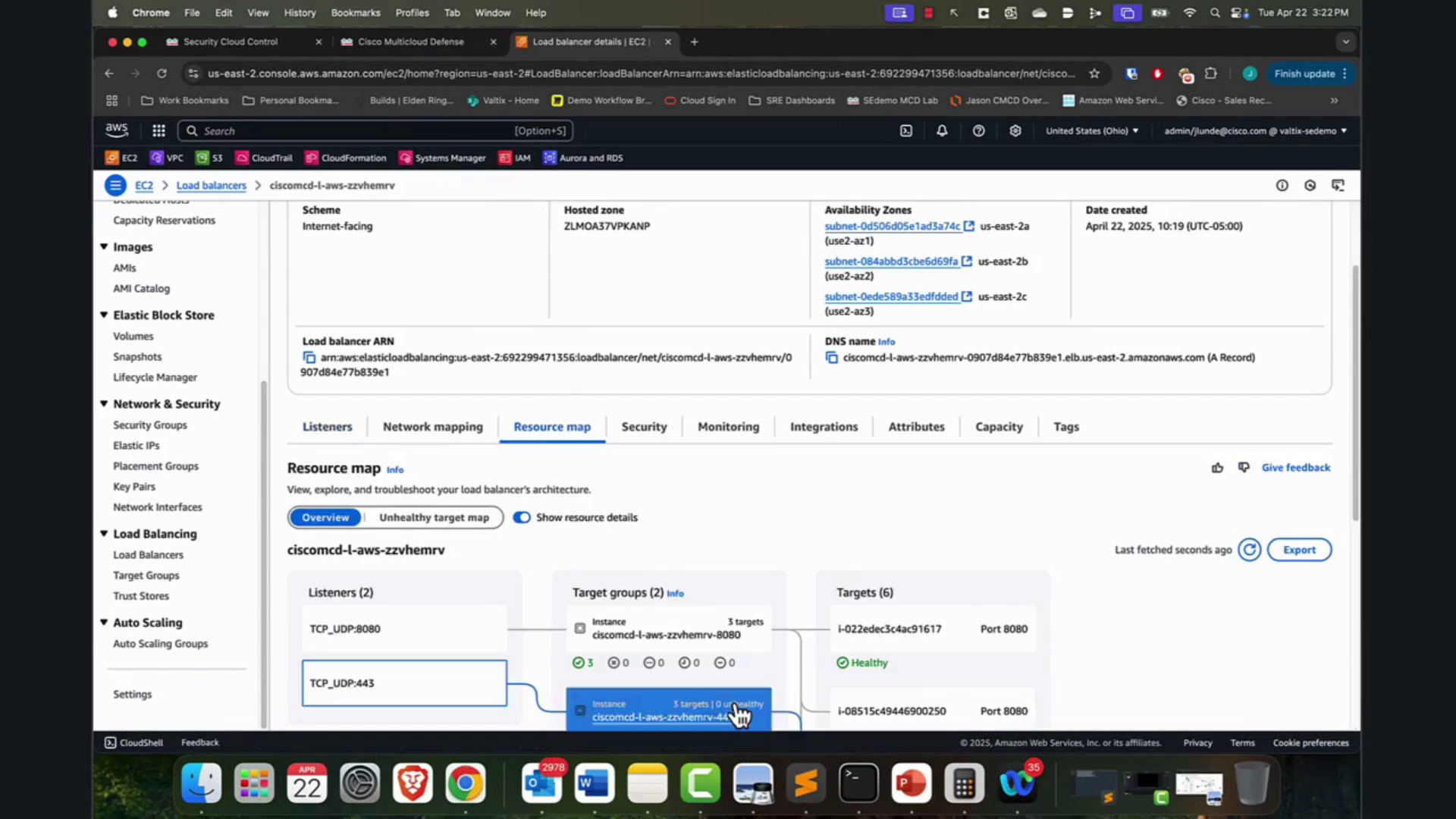1456x819 pixels.
Task: Open the AWS services grid menu
Action: pyautogui.click(x=158, y=130)
